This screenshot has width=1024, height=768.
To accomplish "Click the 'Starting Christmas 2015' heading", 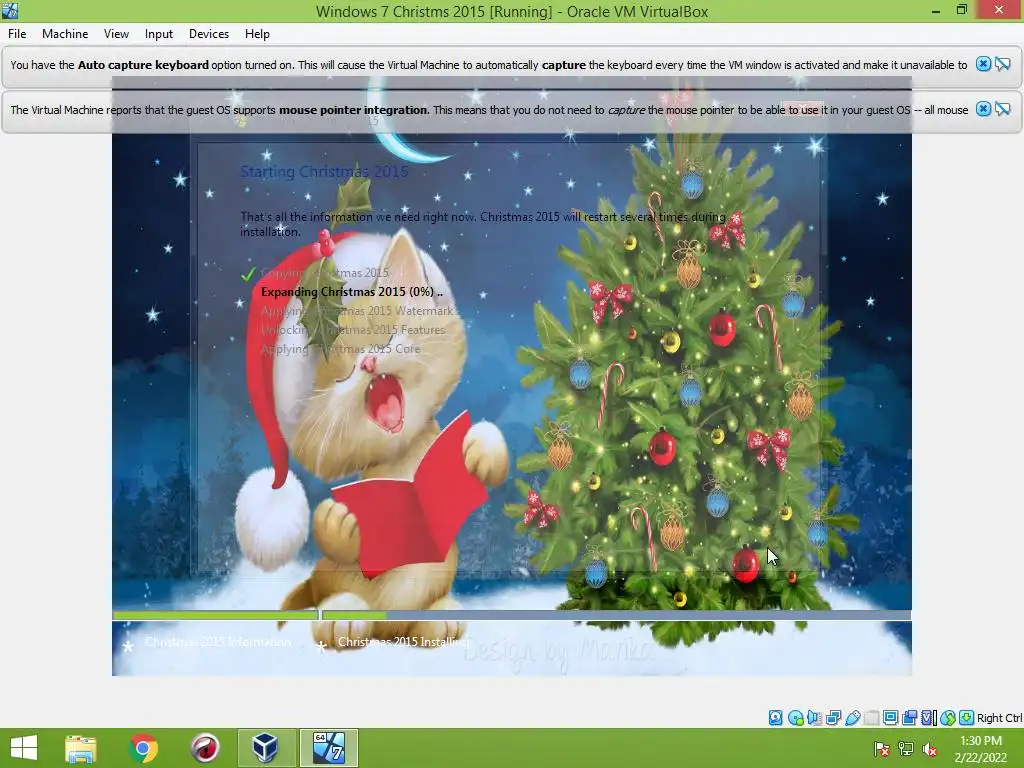I will (x=324, y=172).
